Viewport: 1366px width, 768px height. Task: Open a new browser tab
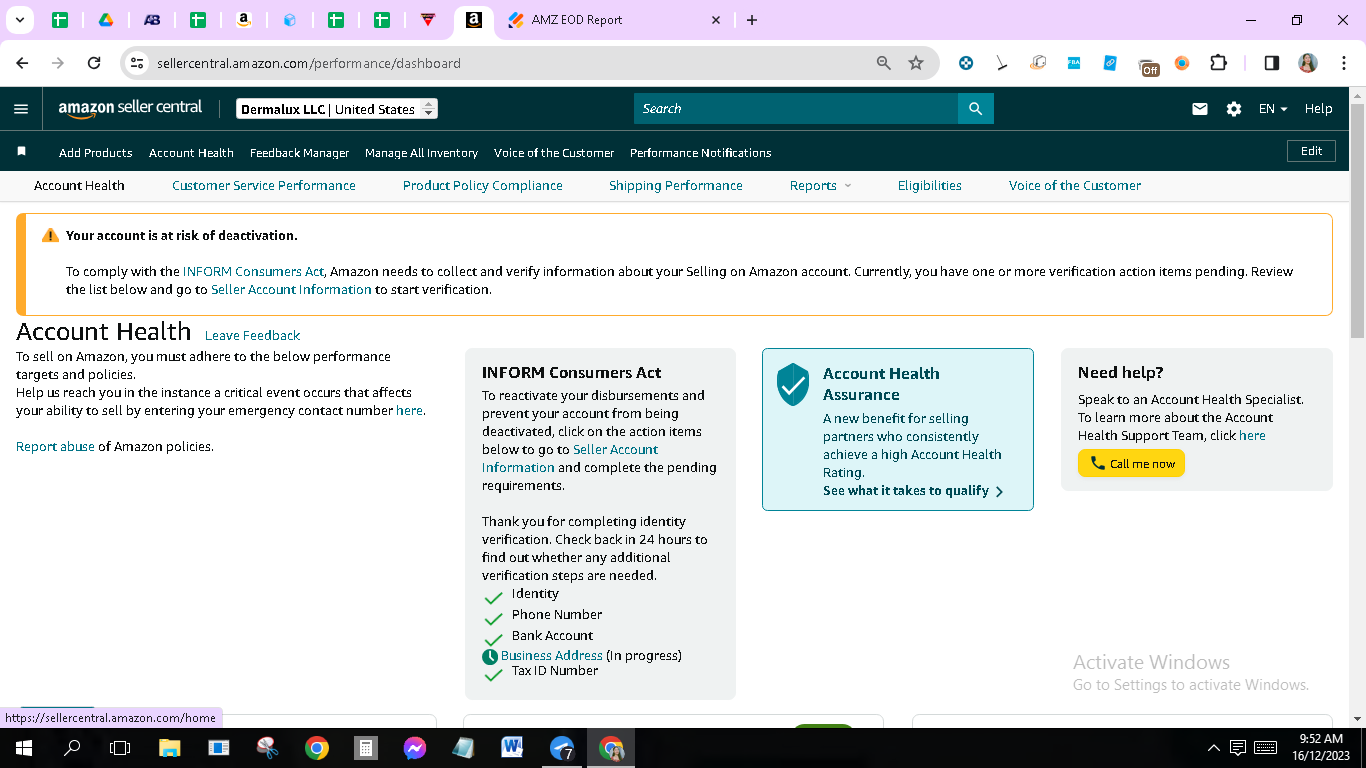tap(752, 20)
